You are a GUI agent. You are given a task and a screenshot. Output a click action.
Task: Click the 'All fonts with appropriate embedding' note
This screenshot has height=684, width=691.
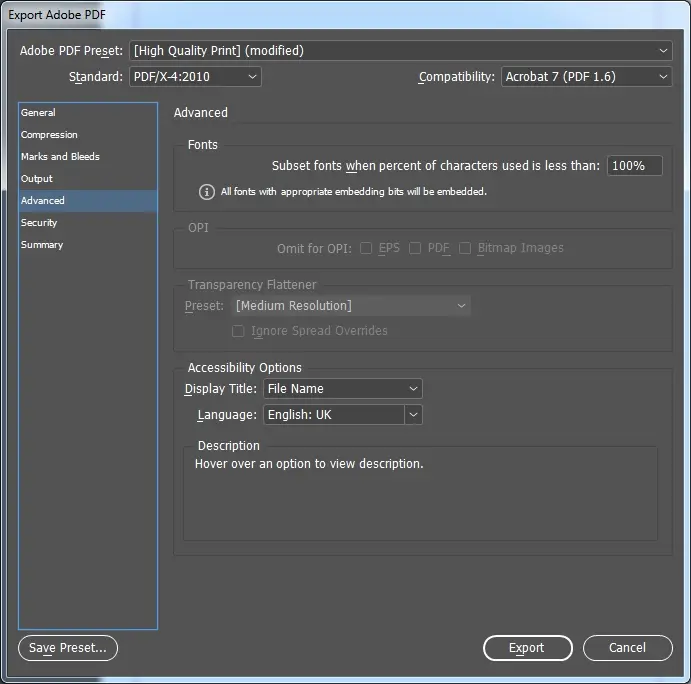(353, 192)
